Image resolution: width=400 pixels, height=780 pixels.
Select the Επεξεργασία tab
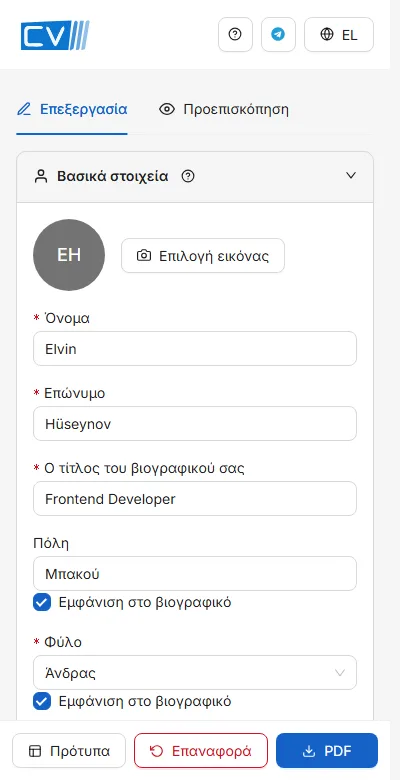[72, 109]
